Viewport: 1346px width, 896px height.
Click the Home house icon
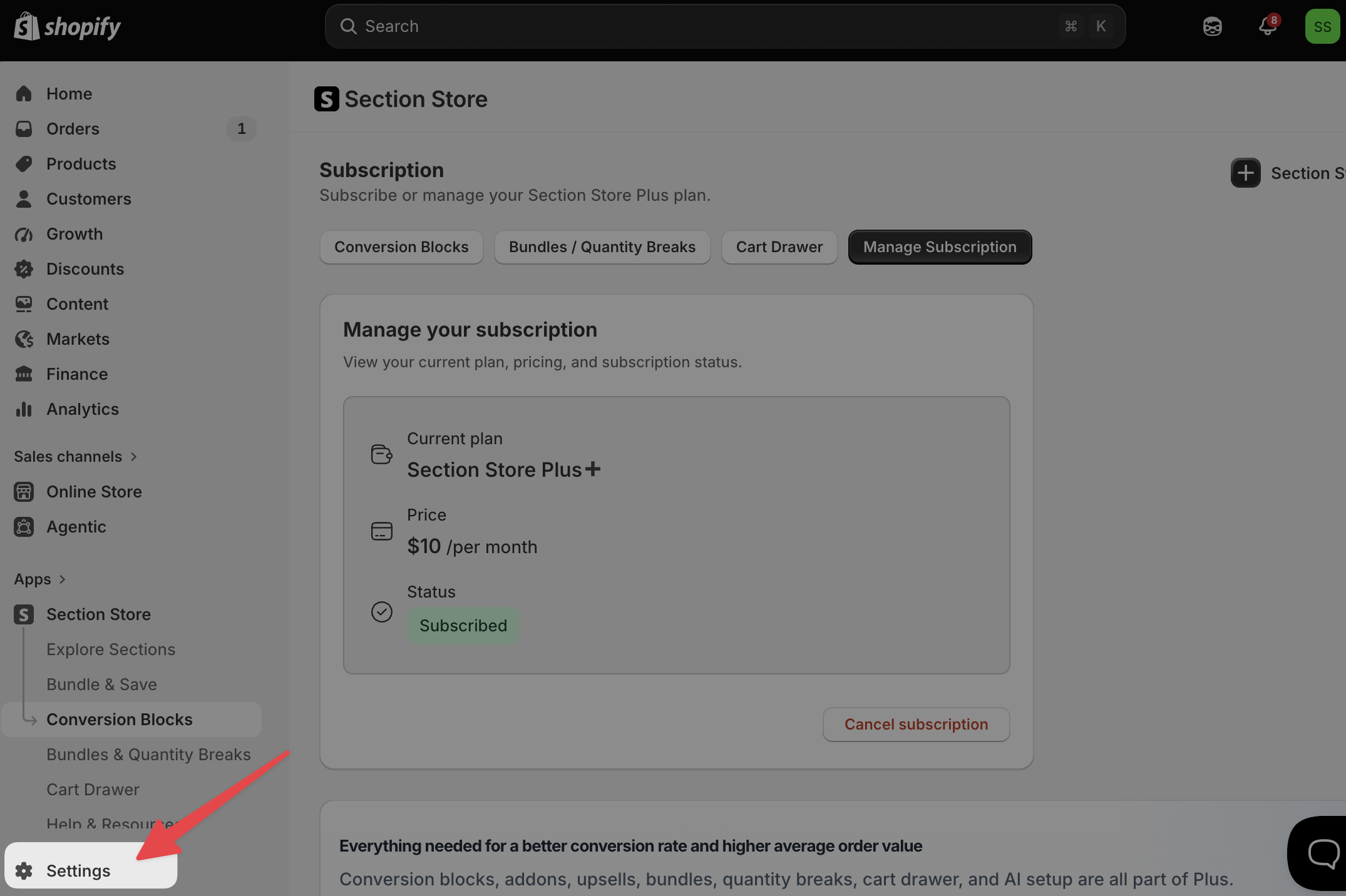click(x=24, y=94)
